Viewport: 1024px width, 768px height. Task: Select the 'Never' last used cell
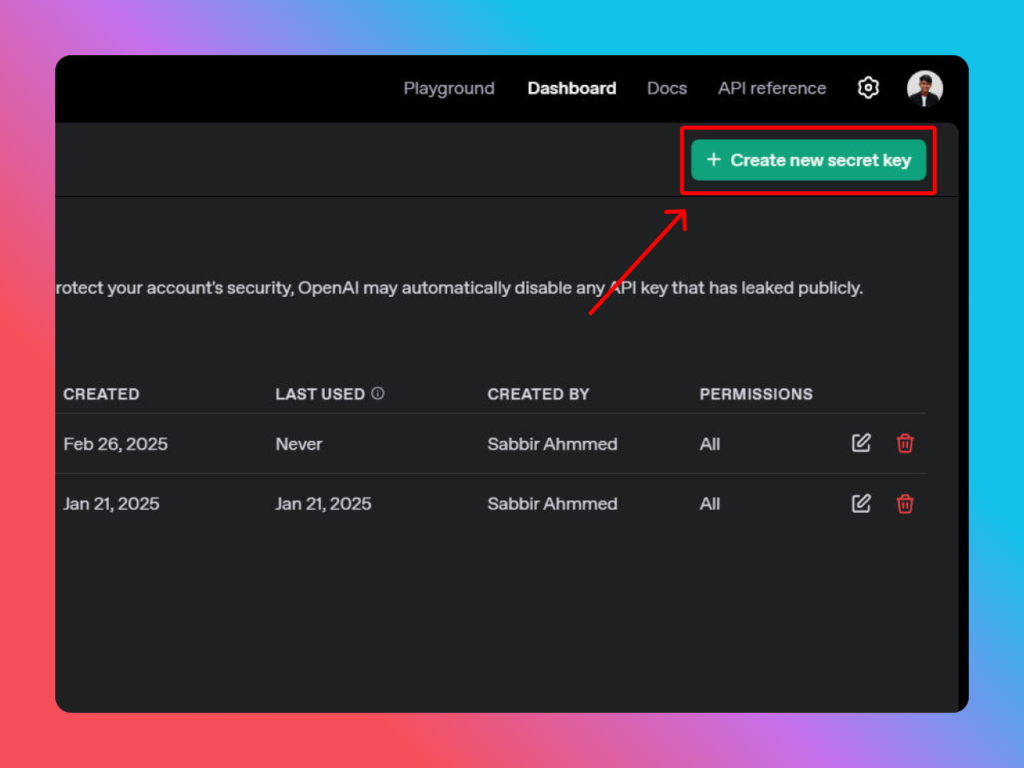pos(299,444)
